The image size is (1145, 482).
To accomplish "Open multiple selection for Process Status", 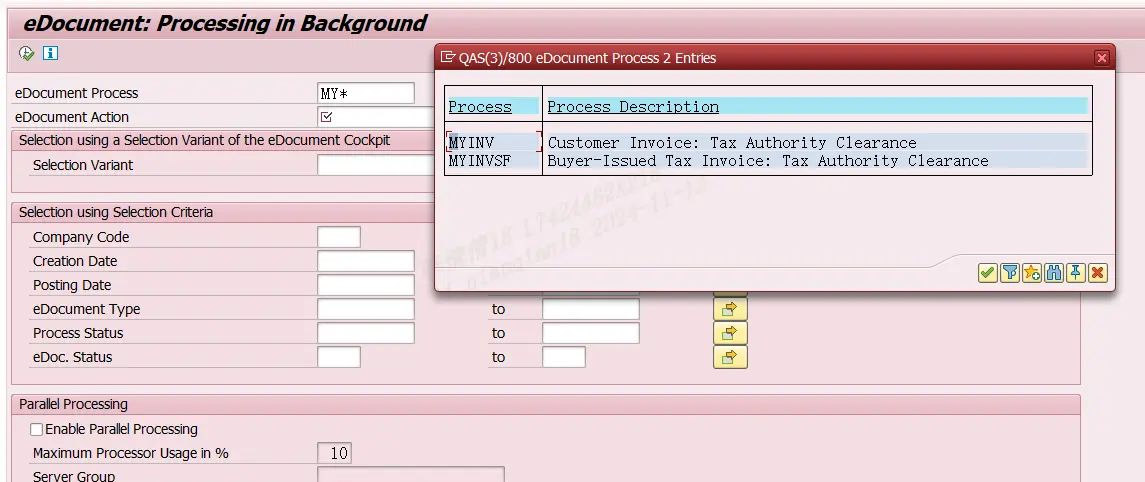I will (729, 333).
